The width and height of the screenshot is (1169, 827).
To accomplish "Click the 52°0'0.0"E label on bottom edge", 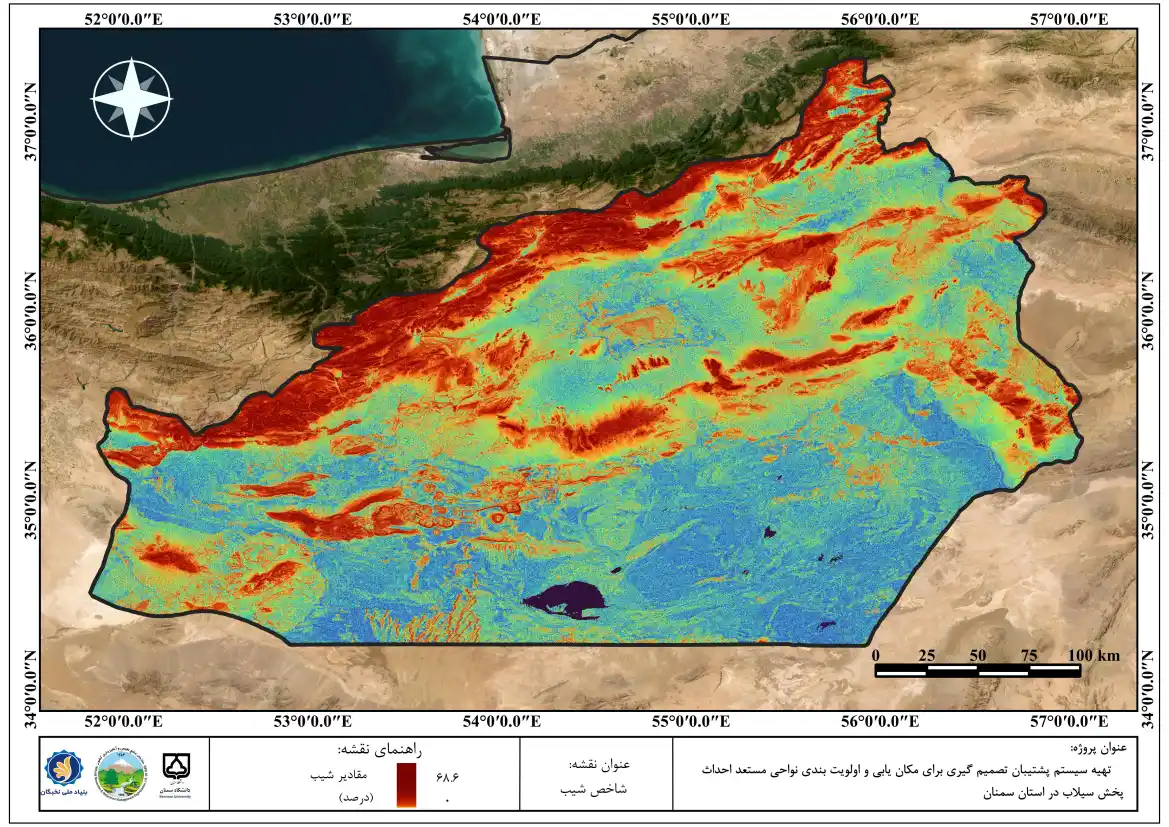I will pos(123,721).
